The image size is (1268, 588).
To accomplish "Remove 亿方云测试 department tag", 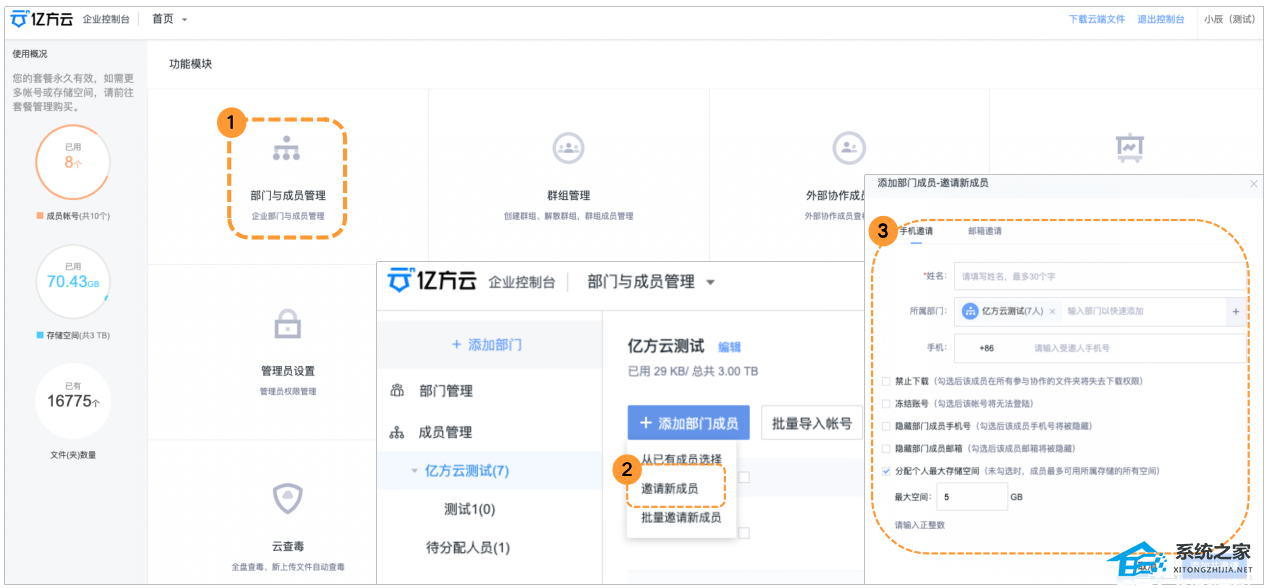I will [x=1052, y=312].
